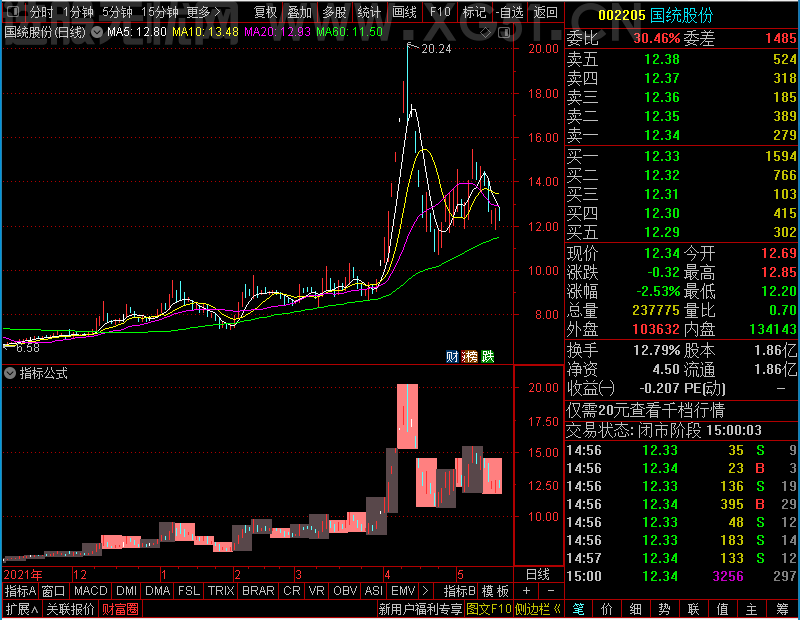This screenshot has width=800, height=620.
Task: Remove from watchlist via -自选
Action: [510, 12]
